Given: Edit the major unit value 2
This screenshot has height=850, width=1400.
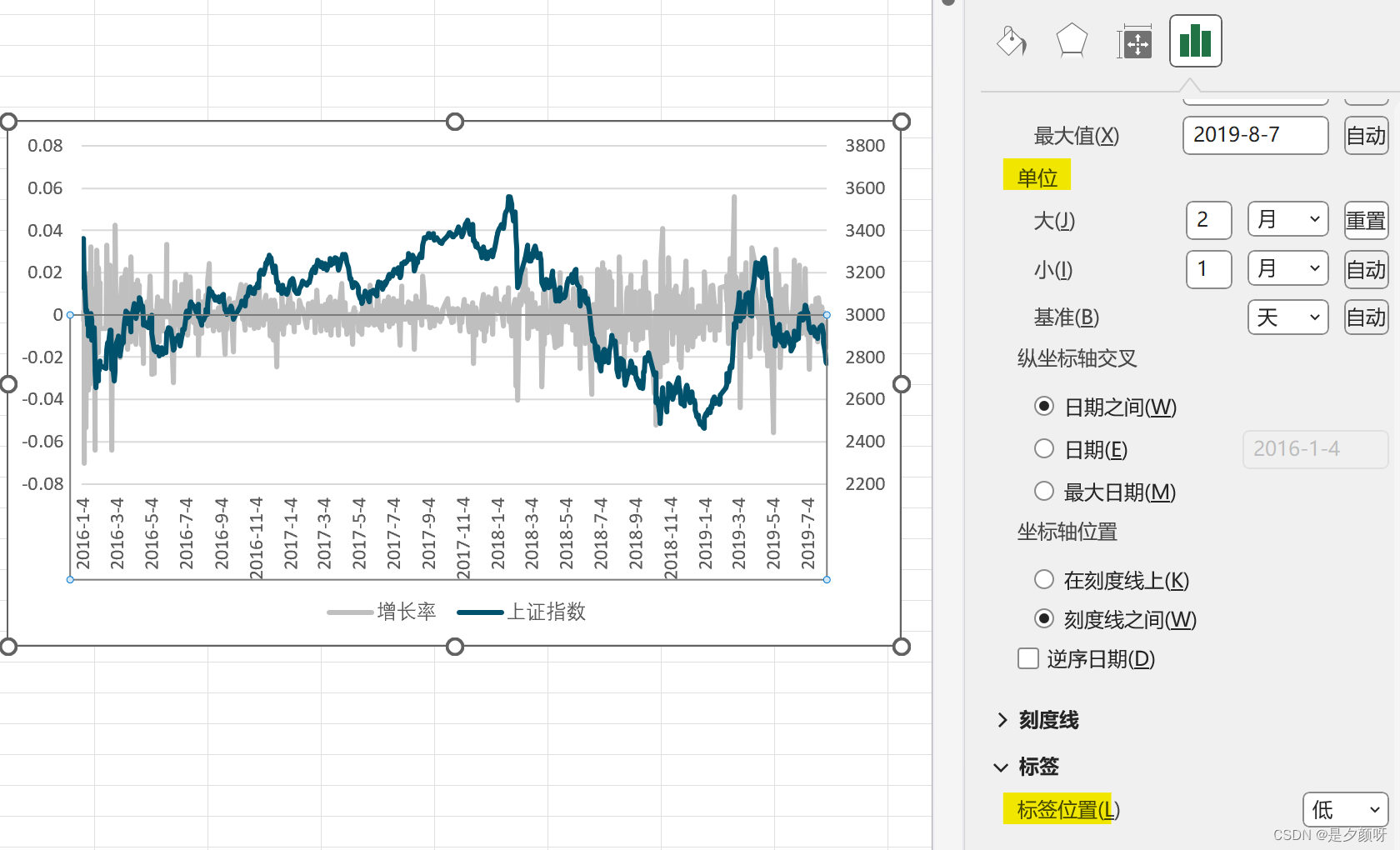Looking at the screenshot, I should click(x=1209, y=220).
